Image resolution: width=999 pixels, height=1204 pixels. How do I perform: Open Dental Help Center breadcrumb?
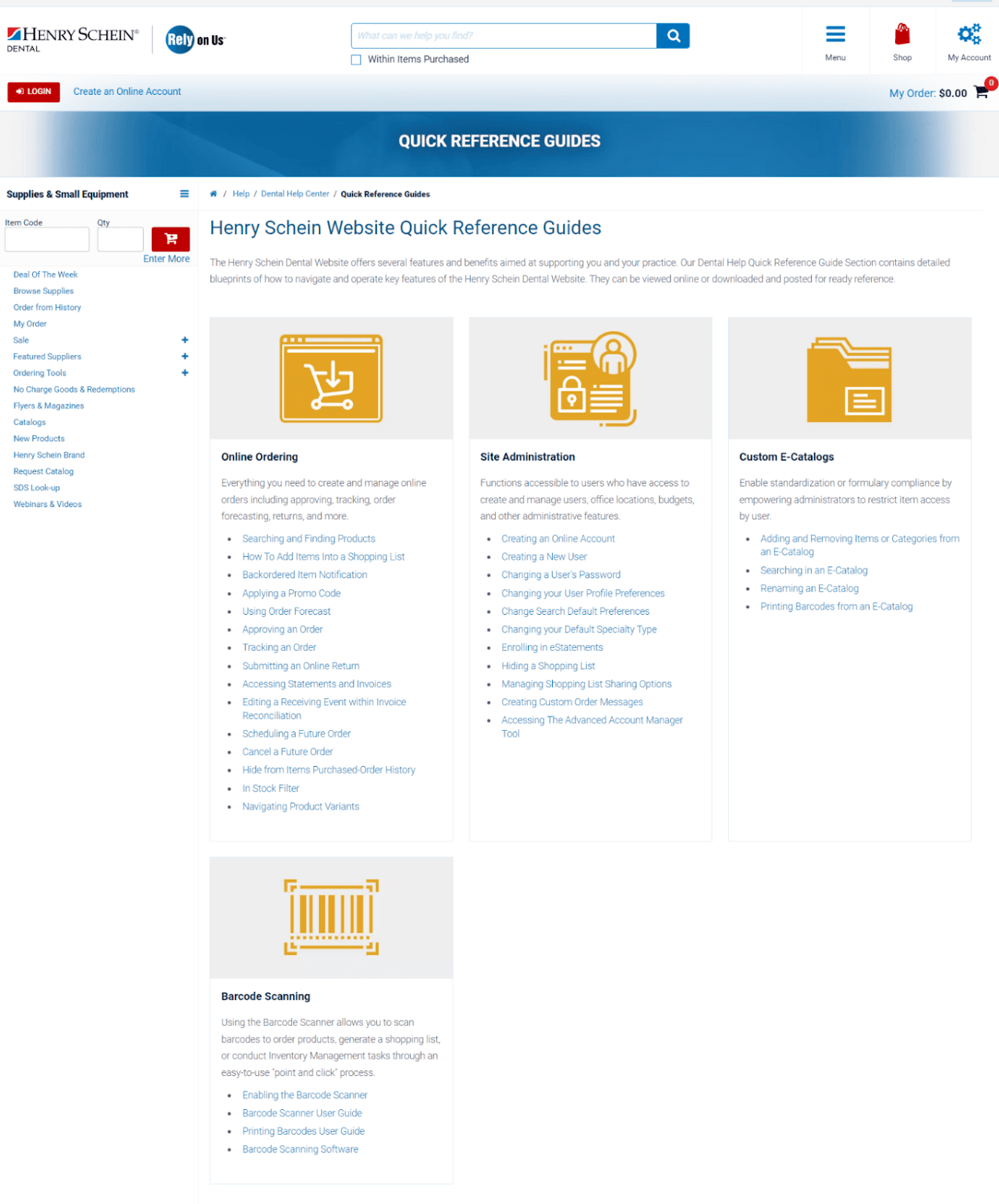(x=295, y=194)
